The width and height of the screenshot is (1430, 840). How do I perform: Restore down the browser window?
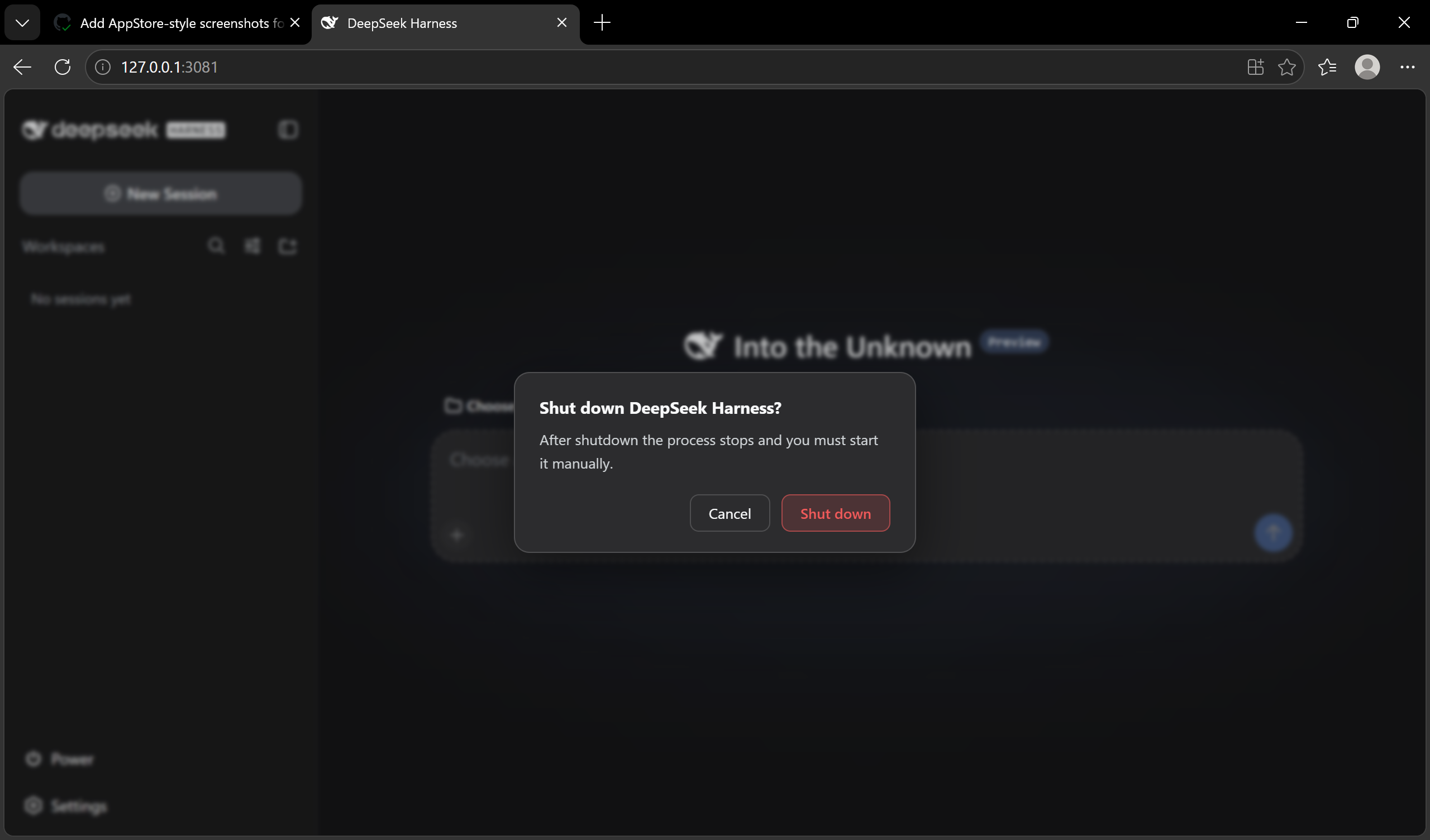pos(1352,23)
